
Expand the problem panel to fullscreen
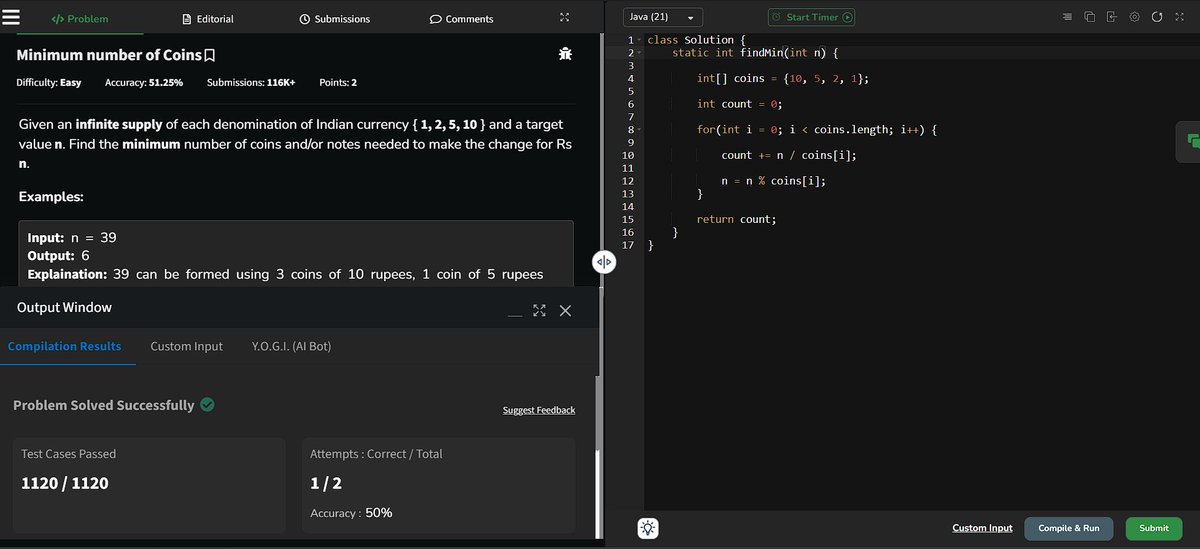(x=564, y=18)
